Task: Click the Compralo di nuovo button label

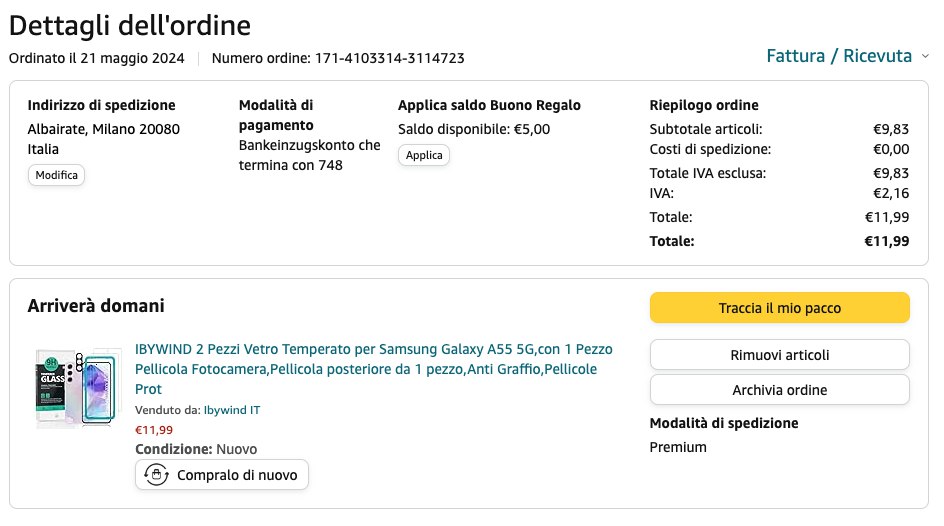Action: point(237,475)
